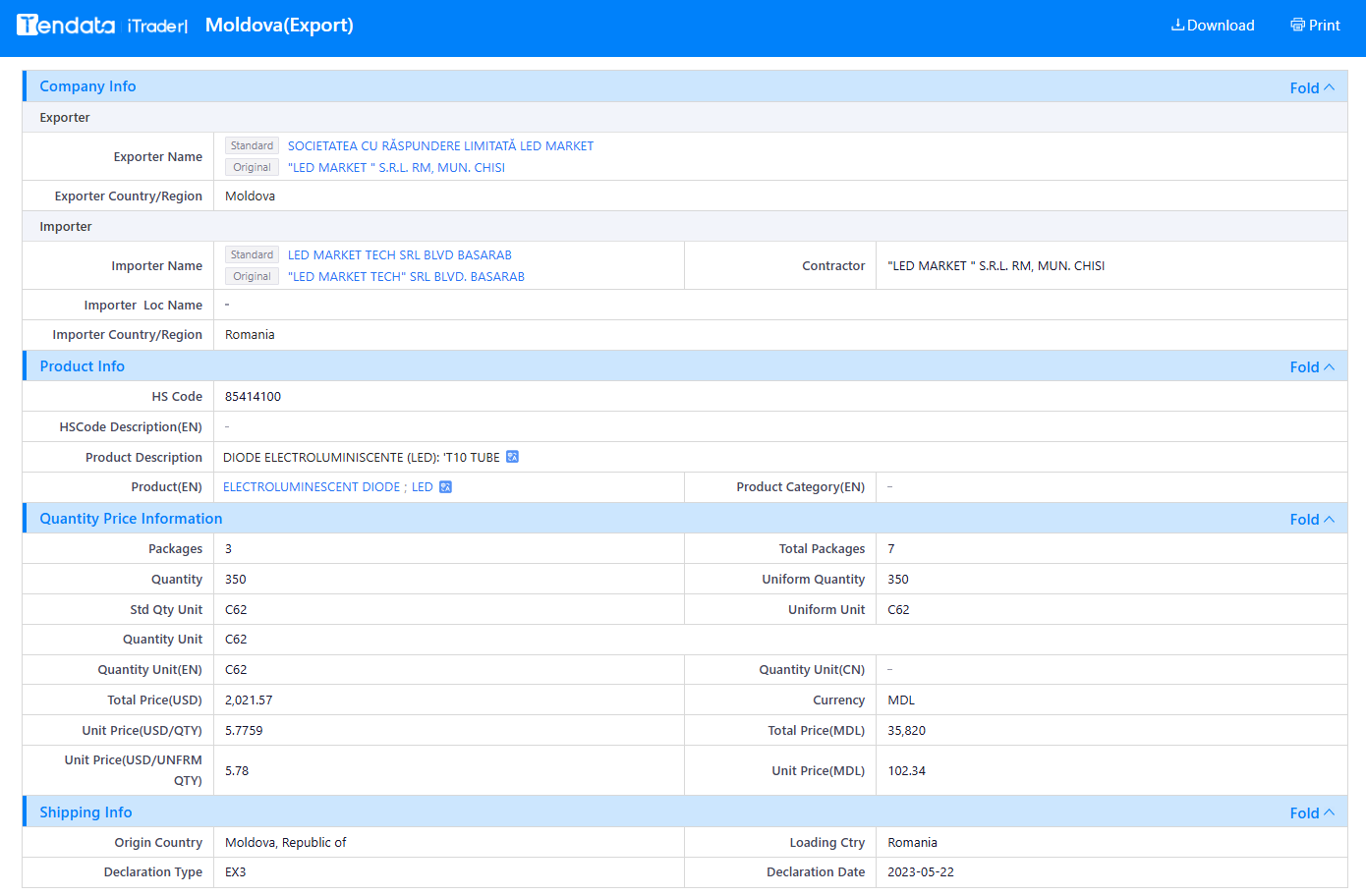Fold the Product Info section

[x=1312, y=366]
